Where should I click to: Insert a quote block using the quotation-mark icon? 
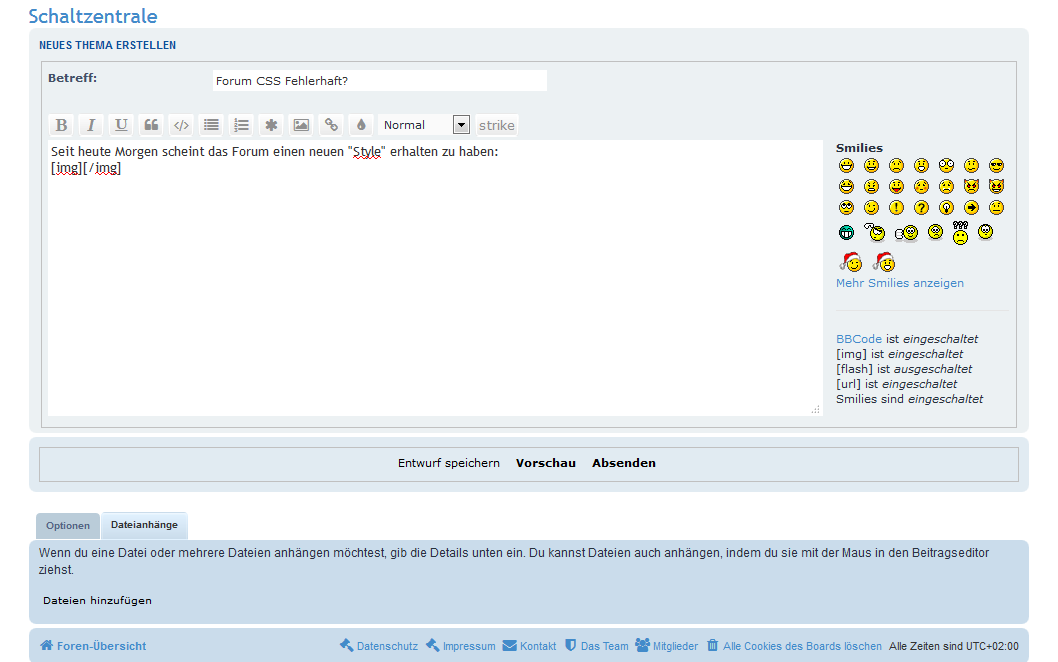coord(151,125)
